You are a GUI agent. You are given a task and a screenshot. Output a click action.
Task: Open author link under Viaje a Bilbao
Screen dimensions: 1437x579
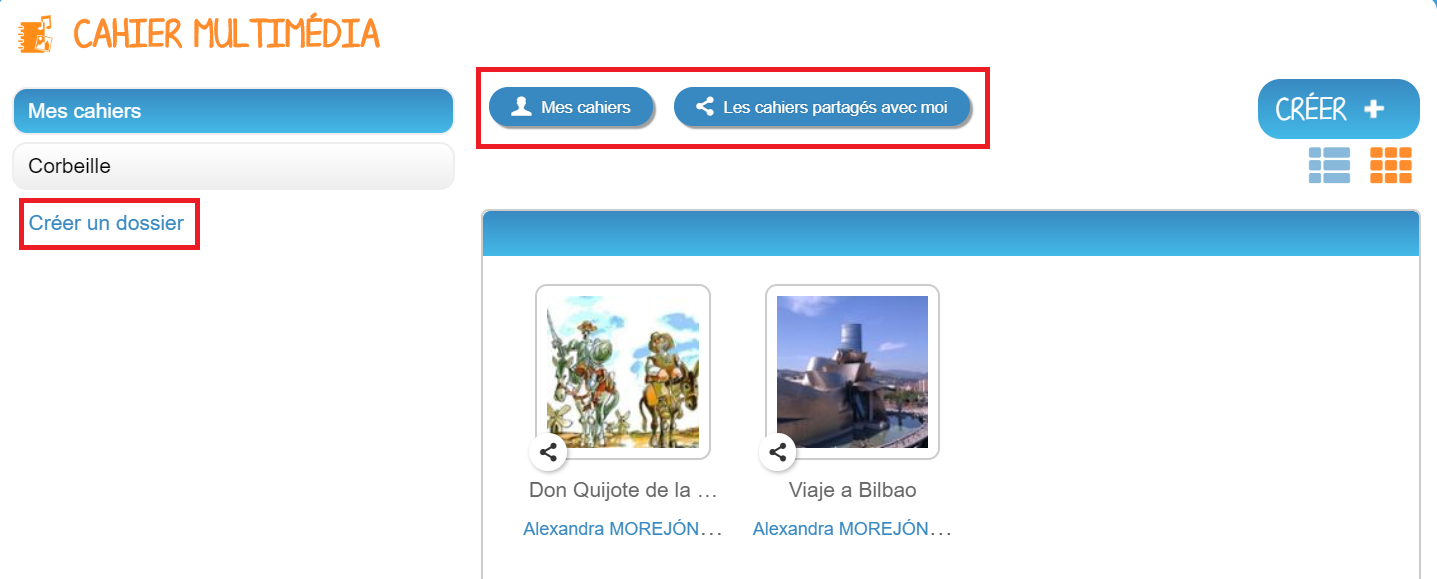[x=853, y=529]
